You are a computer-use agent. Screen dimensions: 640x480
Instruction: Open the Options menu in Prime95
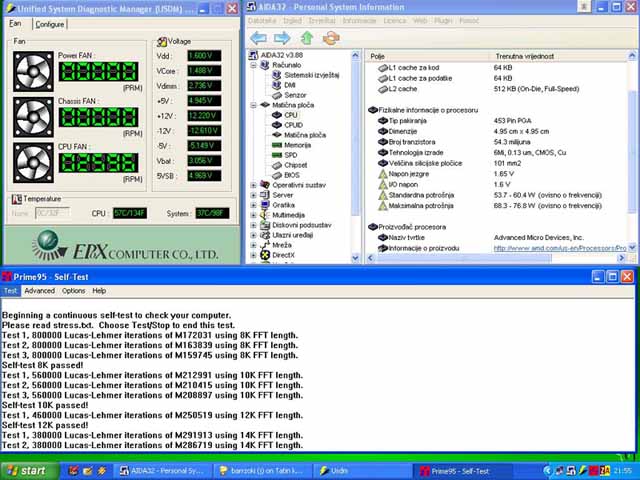click(73, 291)
